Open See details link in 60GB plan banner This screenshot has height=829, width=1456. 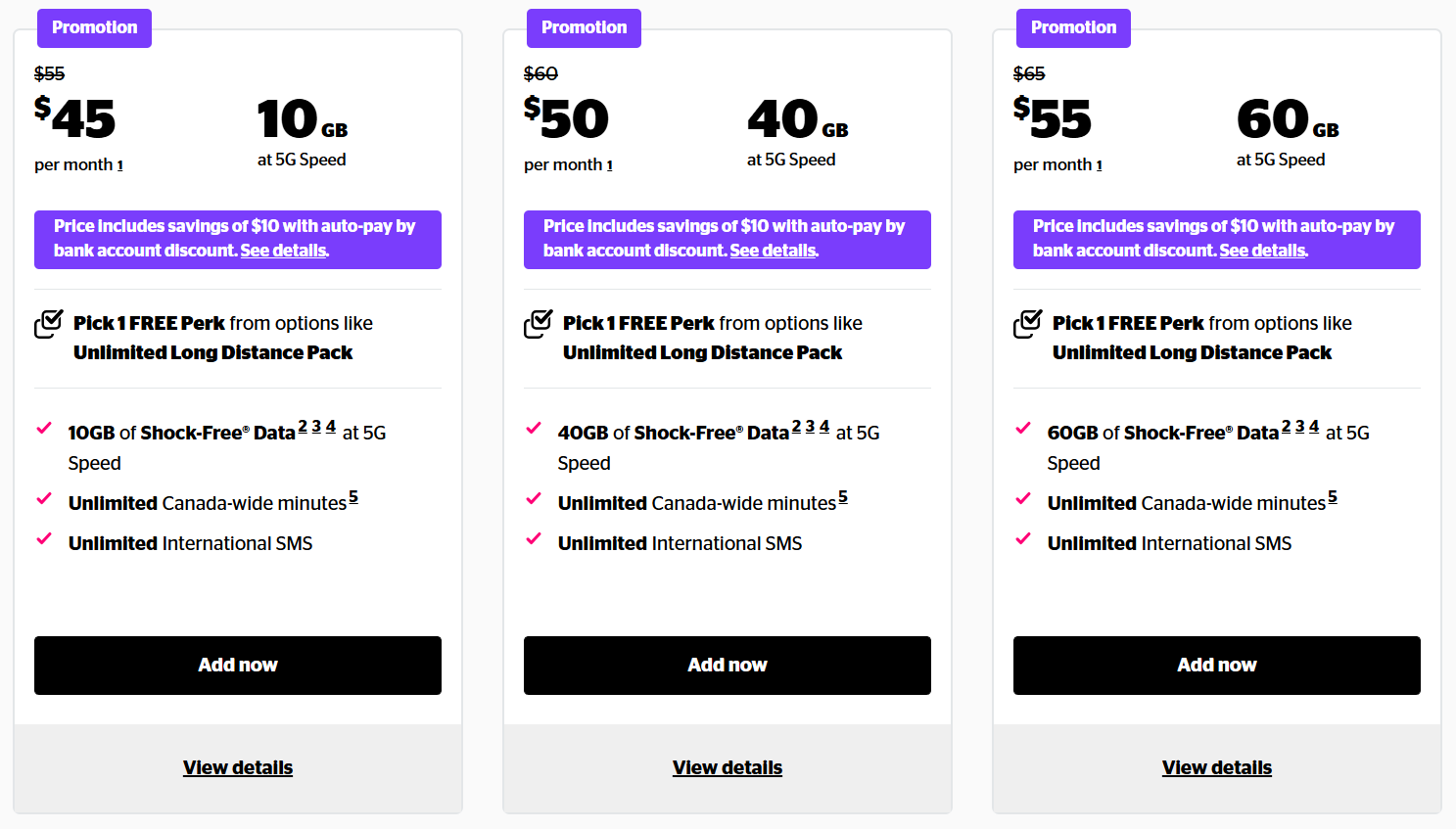coord(1263,251)
